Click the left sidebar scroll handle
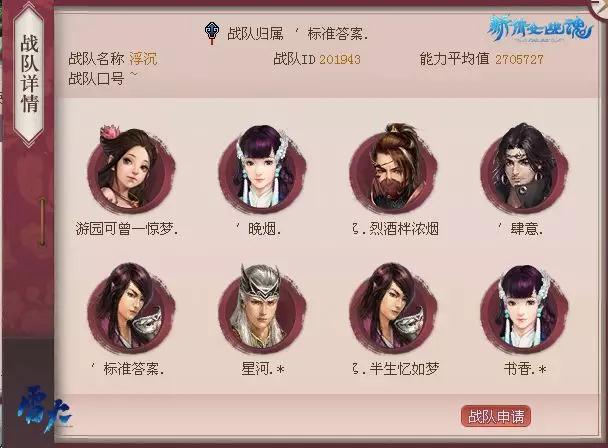 [x=43, y=222]
